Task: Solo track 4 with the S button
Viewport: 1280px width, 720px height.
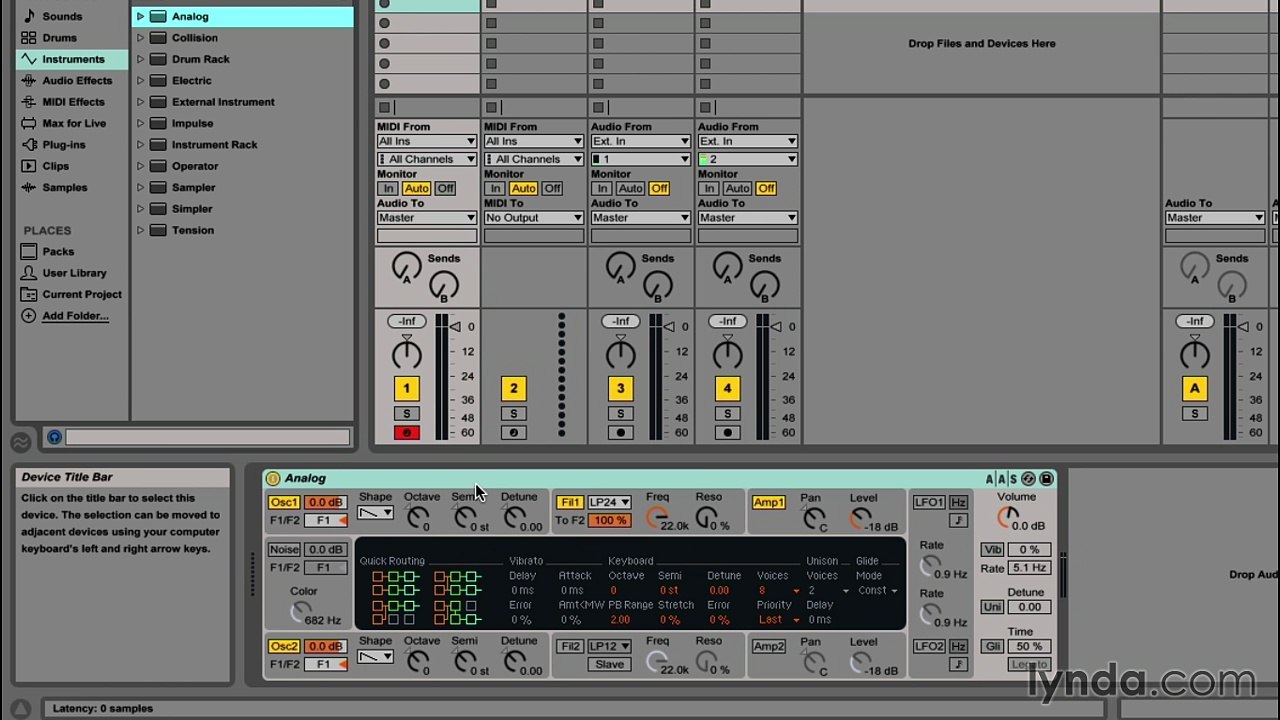Action: [x=727, y=414]
